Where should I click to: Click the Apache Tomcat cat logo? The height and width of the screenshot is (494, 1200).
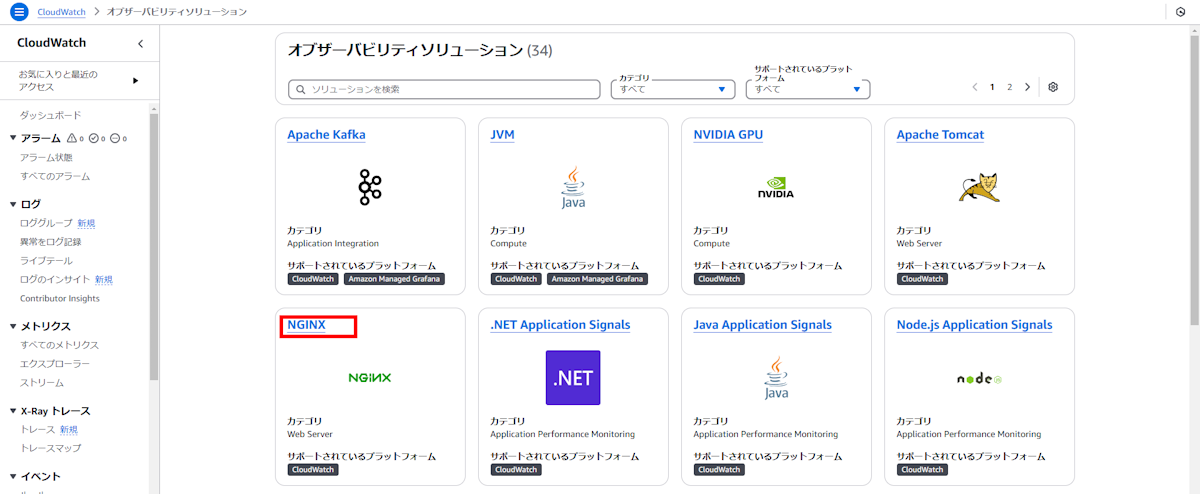980,187
